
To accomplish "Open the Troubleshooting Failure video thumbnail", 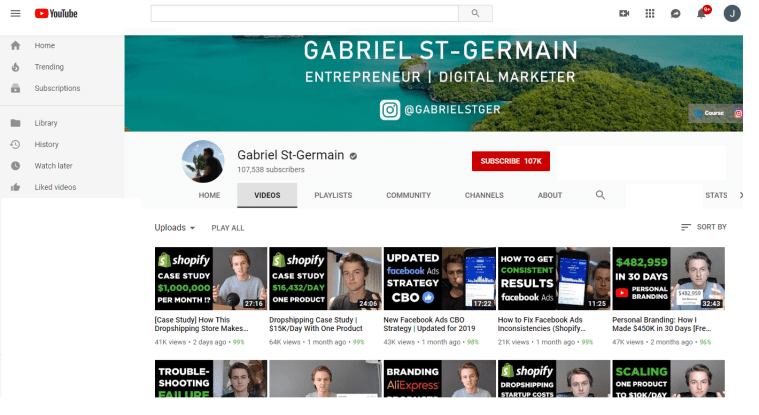I will click(x=211, y=379).
